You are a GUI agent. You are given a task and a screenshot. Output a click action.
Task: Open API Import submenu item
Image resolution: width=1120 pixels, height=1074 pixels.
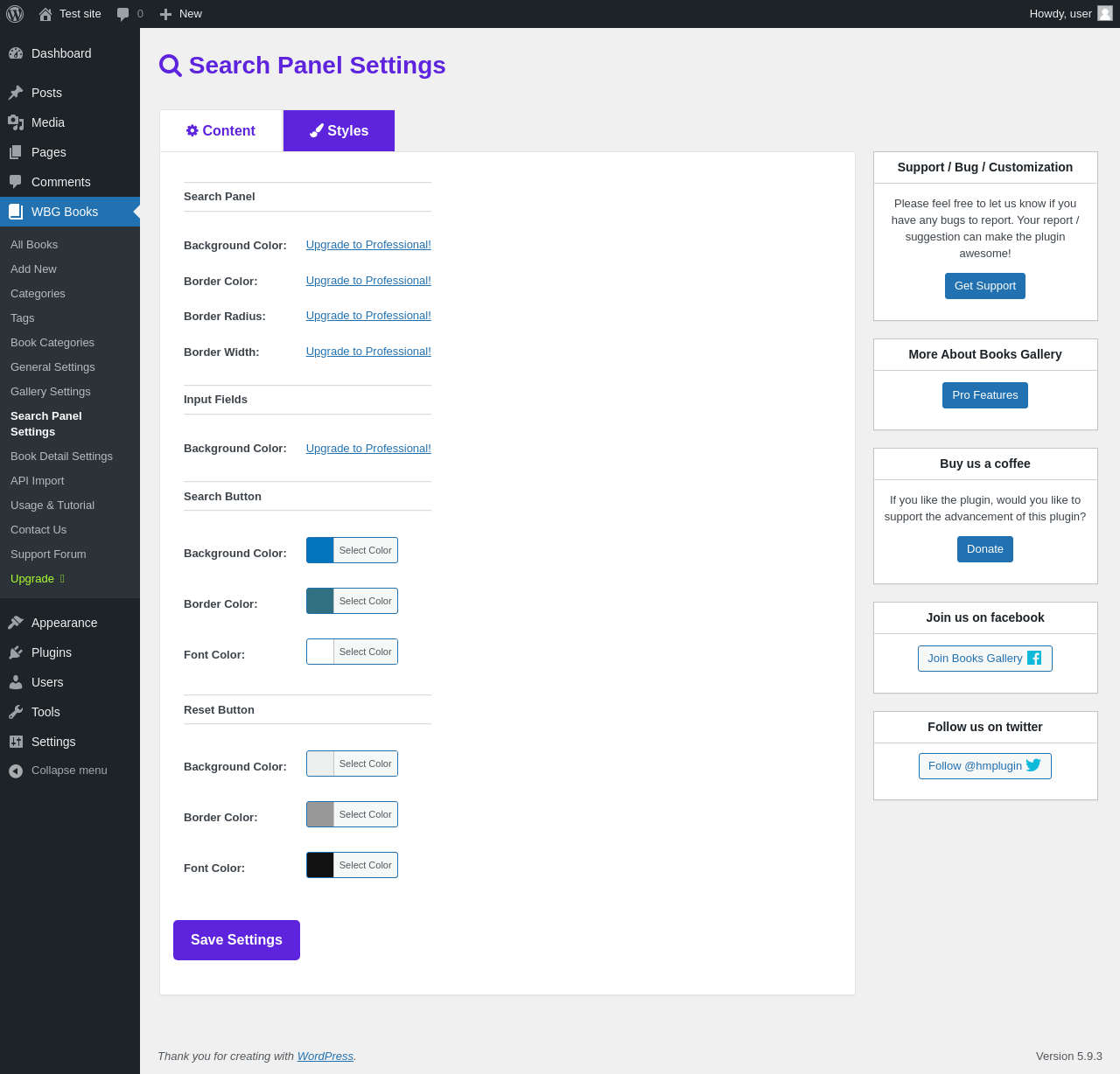pos(38,481)
